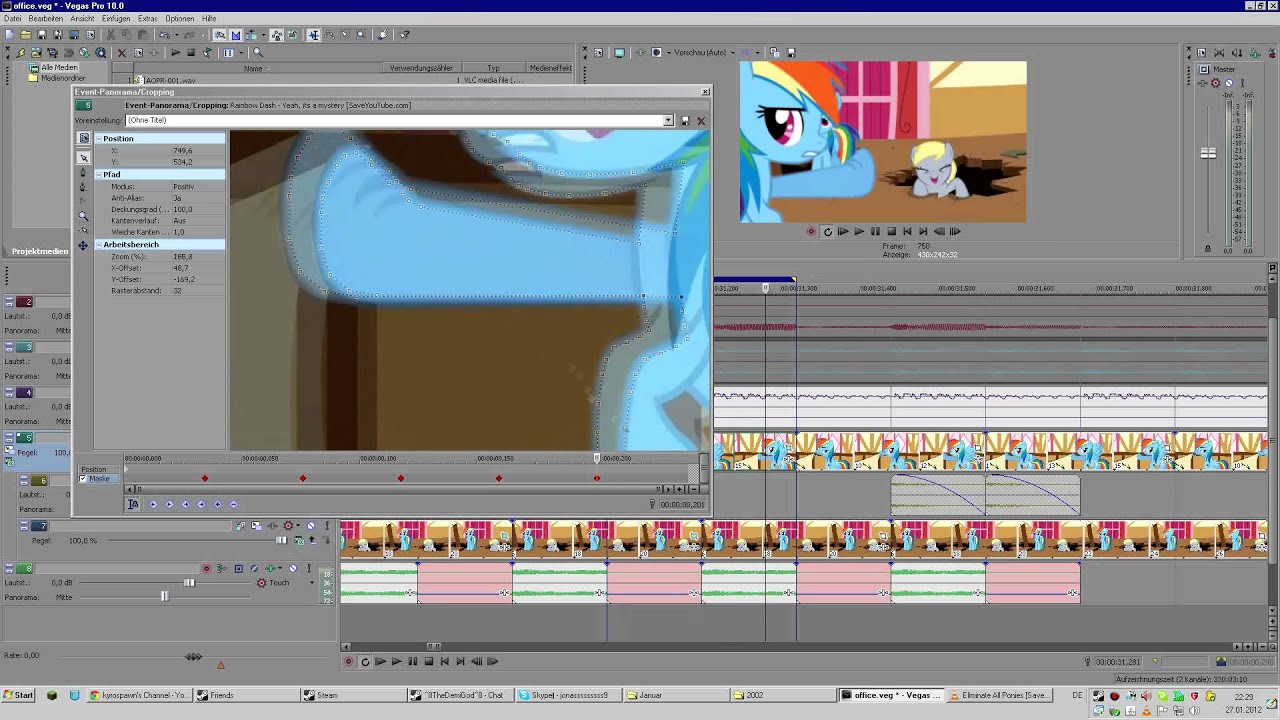Select the Normal edit tool in the Cropping window

[x=84, y=158]
